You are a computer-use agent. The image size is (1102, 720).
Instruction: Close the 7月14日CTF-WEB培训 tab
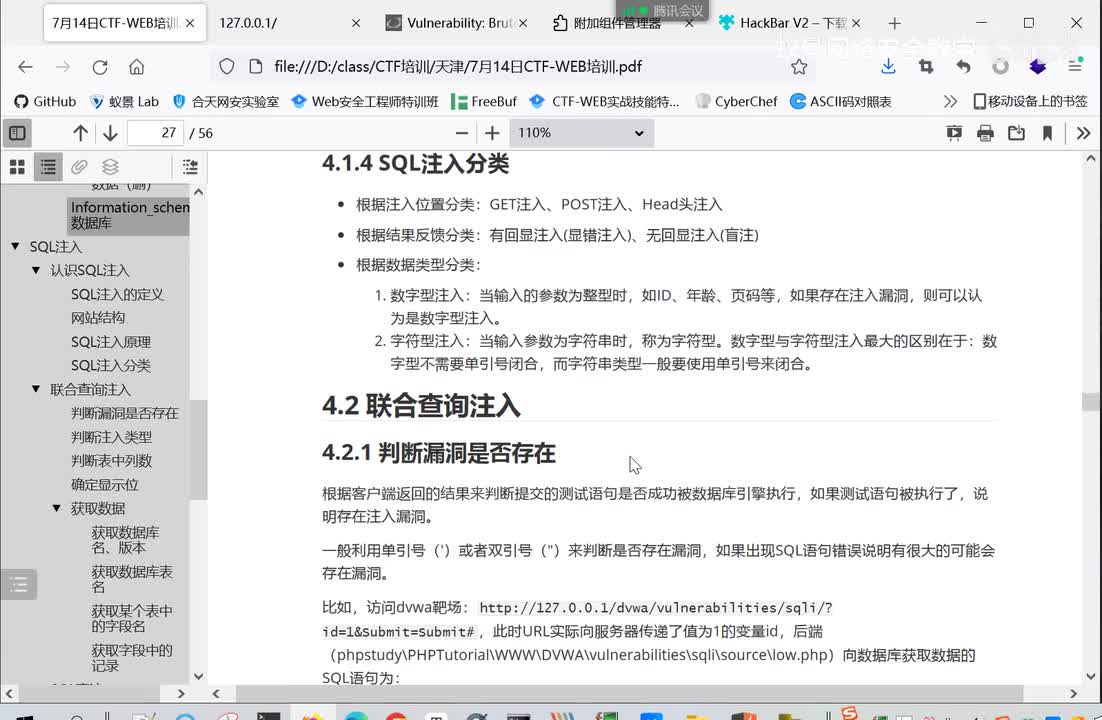pos(190,23)
